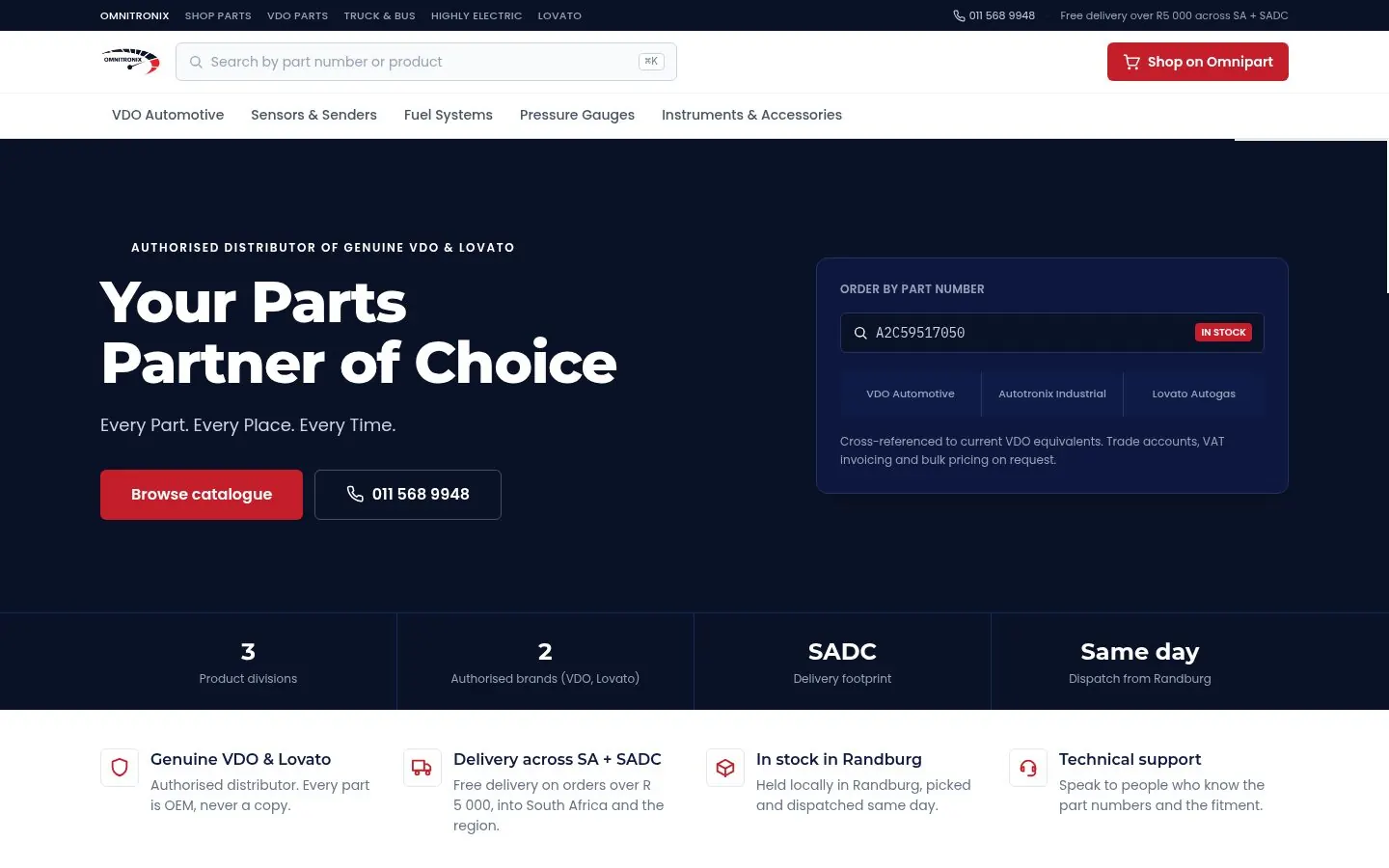This screenshot has width=1389, height=868.
Task: Click Technical support heading
Action: tap(1130, 759)
